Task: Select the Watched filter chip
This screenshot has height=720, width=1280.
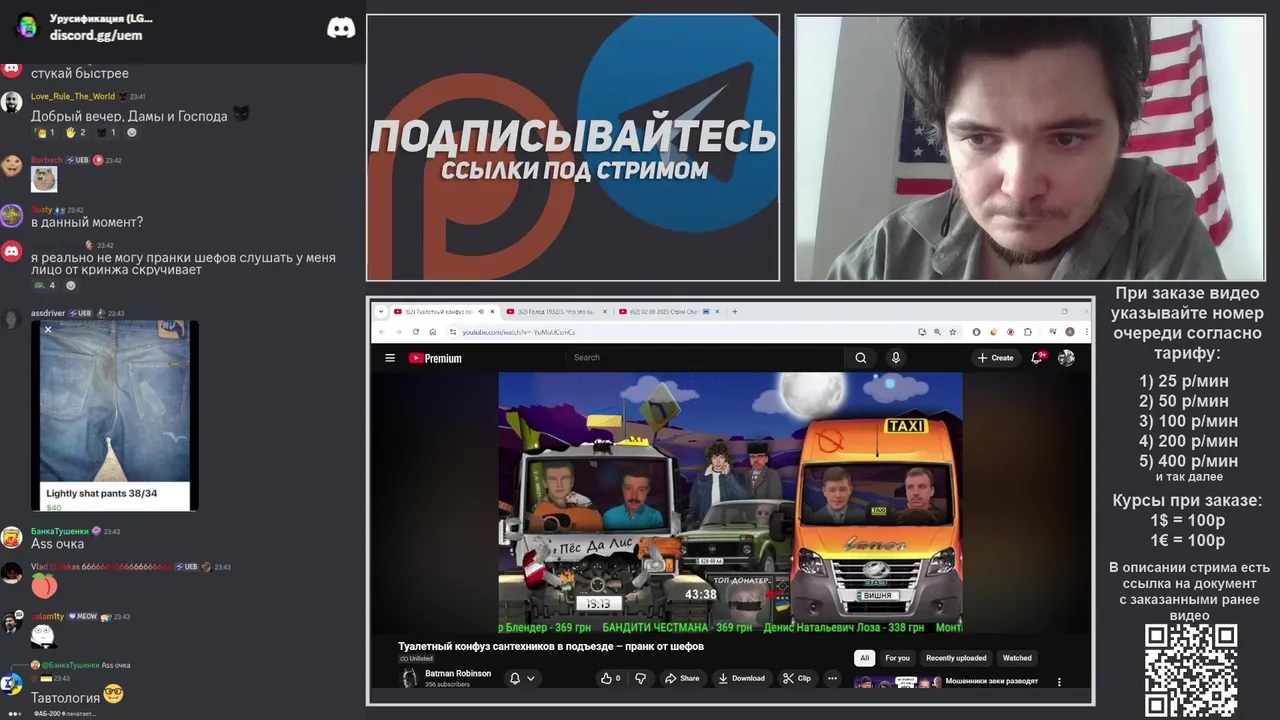Action: pos(1017,658)
